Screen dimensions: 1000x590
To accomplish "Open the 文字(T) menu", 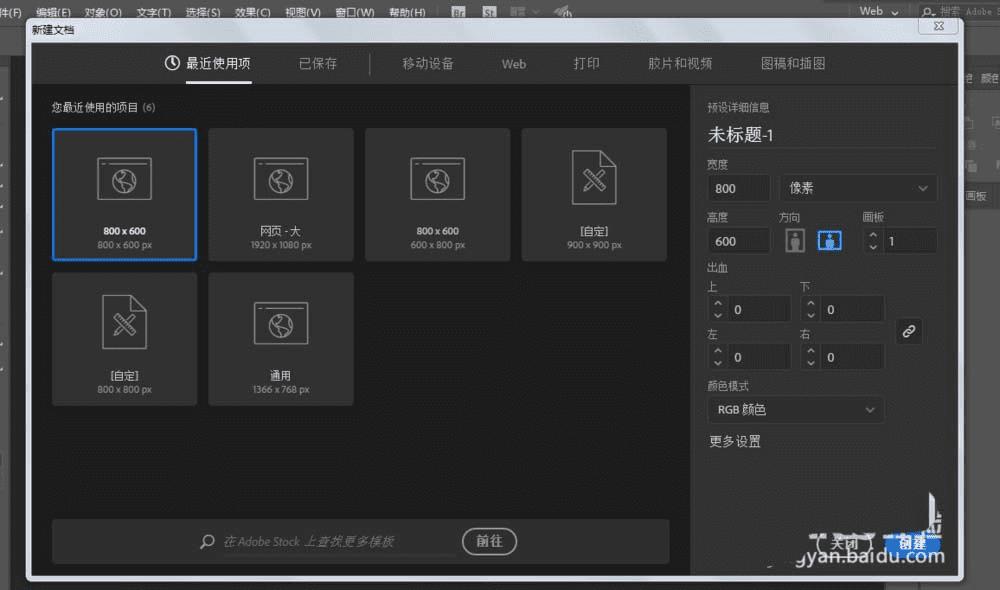I will pos(154,12).
